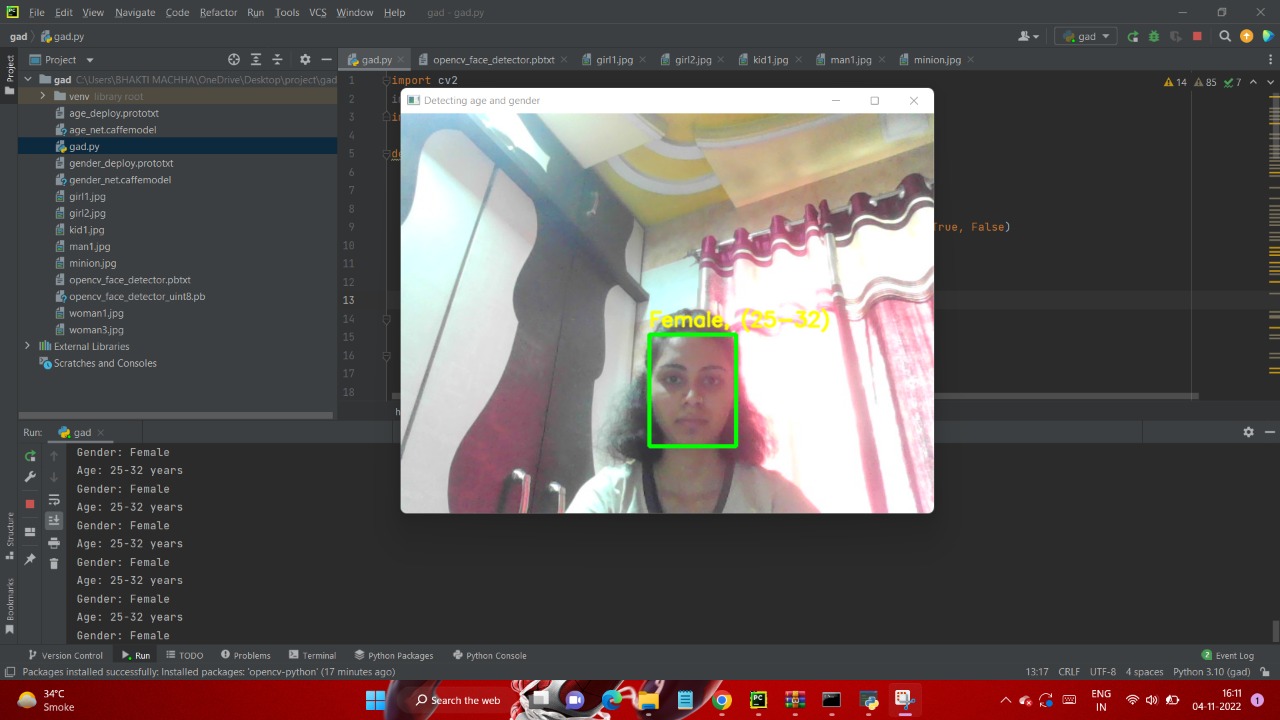1280x720 pixels.
Task: Clear the Run console output with trash icon
Action: tap(54, 562)
